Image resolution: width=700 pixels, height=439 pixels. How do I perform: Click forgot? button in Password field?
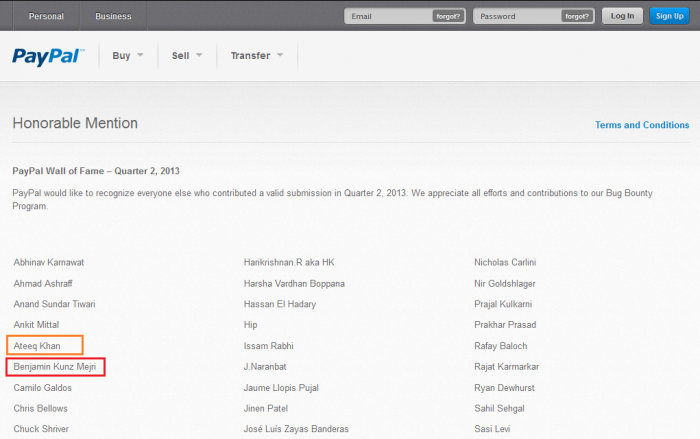coord(577,17)
